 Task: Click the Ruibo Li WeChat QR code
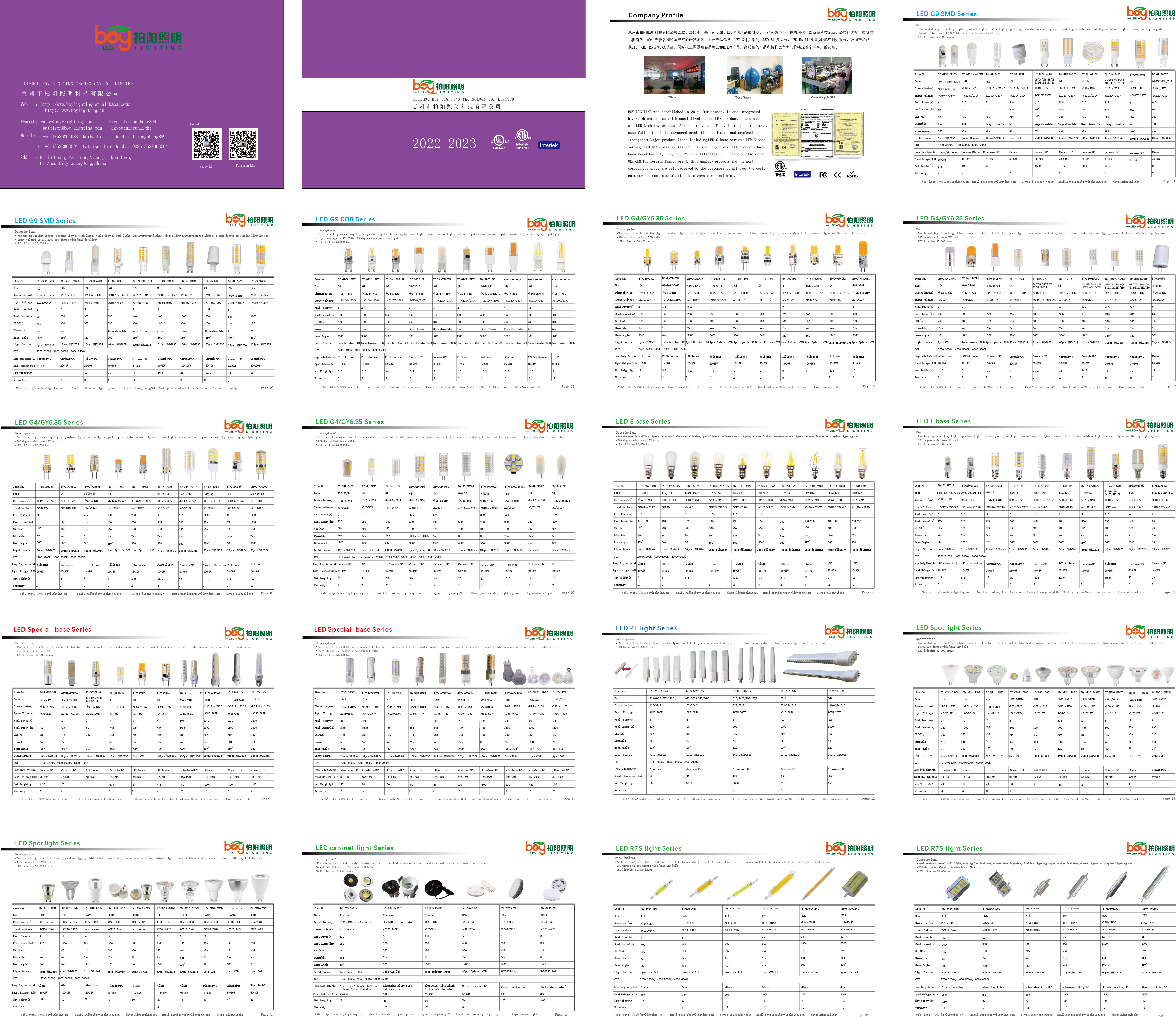(x=207, y=144)
